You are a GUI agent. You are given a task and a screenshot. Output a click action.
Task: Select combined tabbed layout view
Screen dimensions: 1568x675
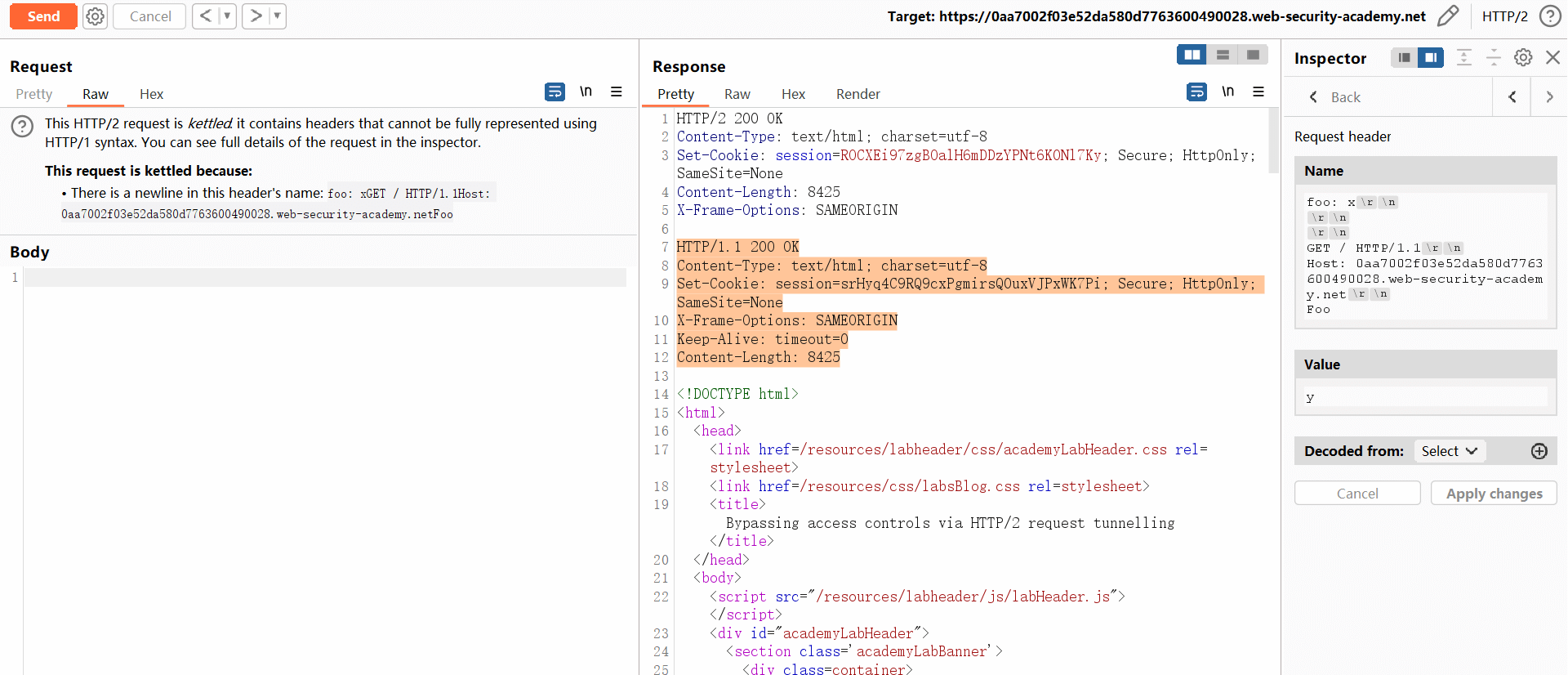[x=1253, y=55]
